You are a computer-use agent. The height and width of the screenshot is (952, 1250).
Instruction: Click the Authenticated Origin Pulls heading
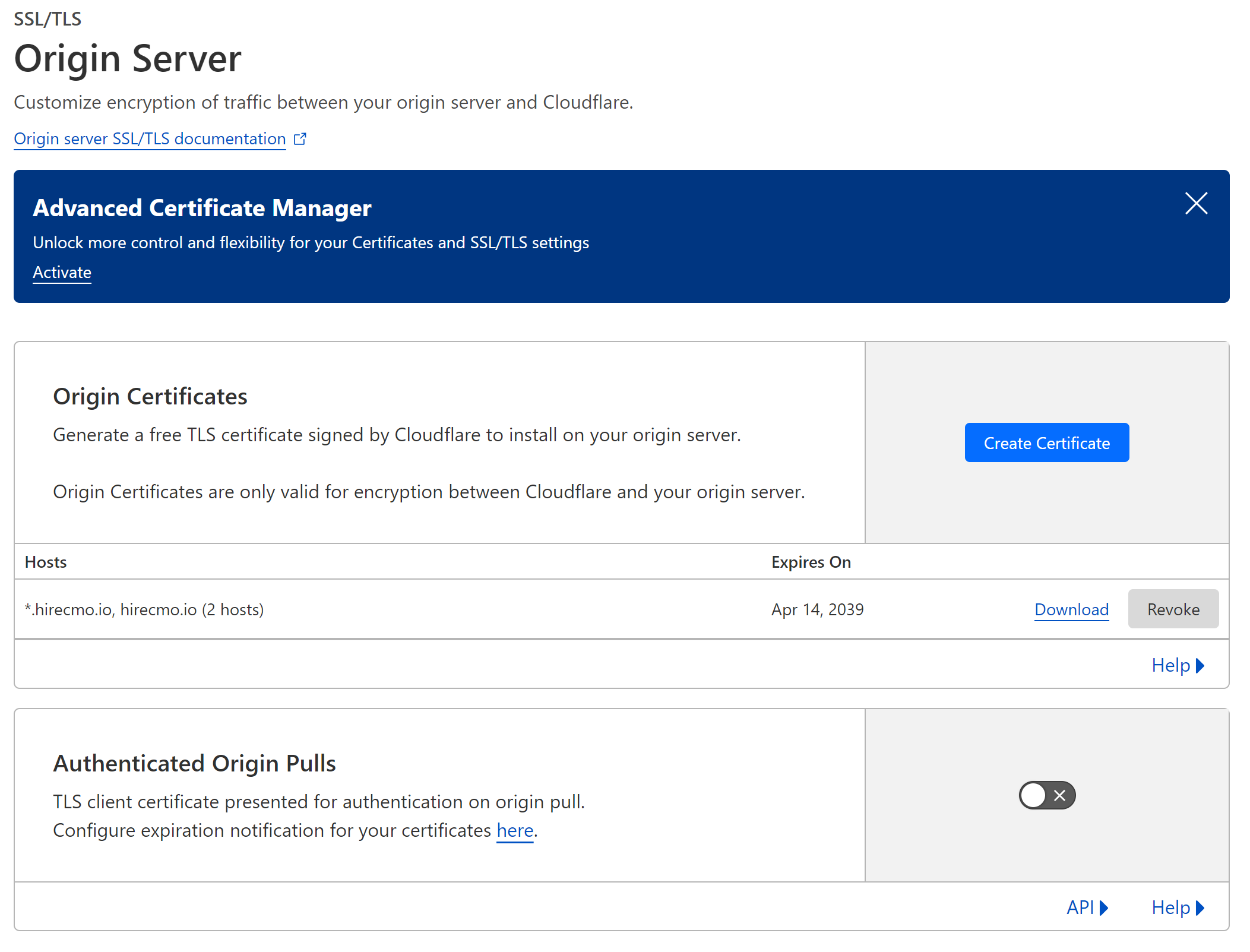coord(194,764)
